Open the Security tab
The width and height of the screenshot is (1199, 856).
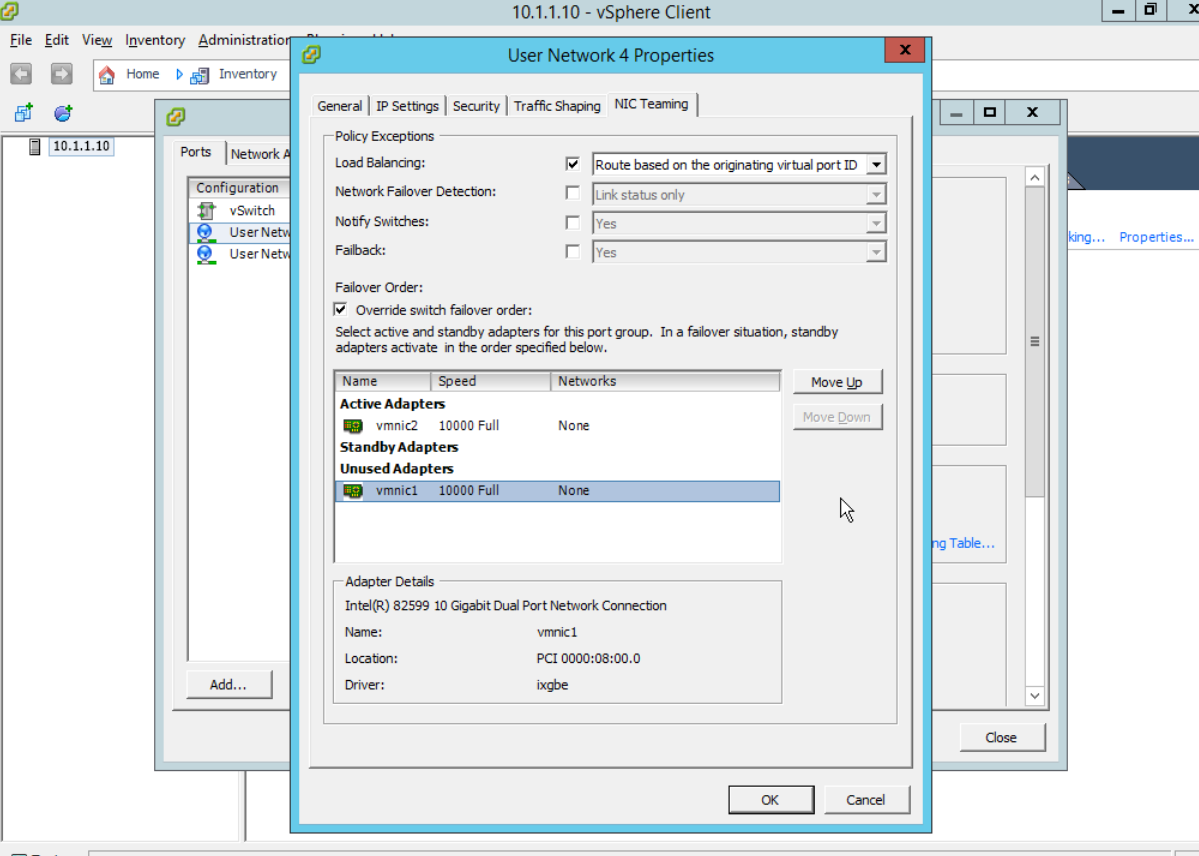point(476,106)
